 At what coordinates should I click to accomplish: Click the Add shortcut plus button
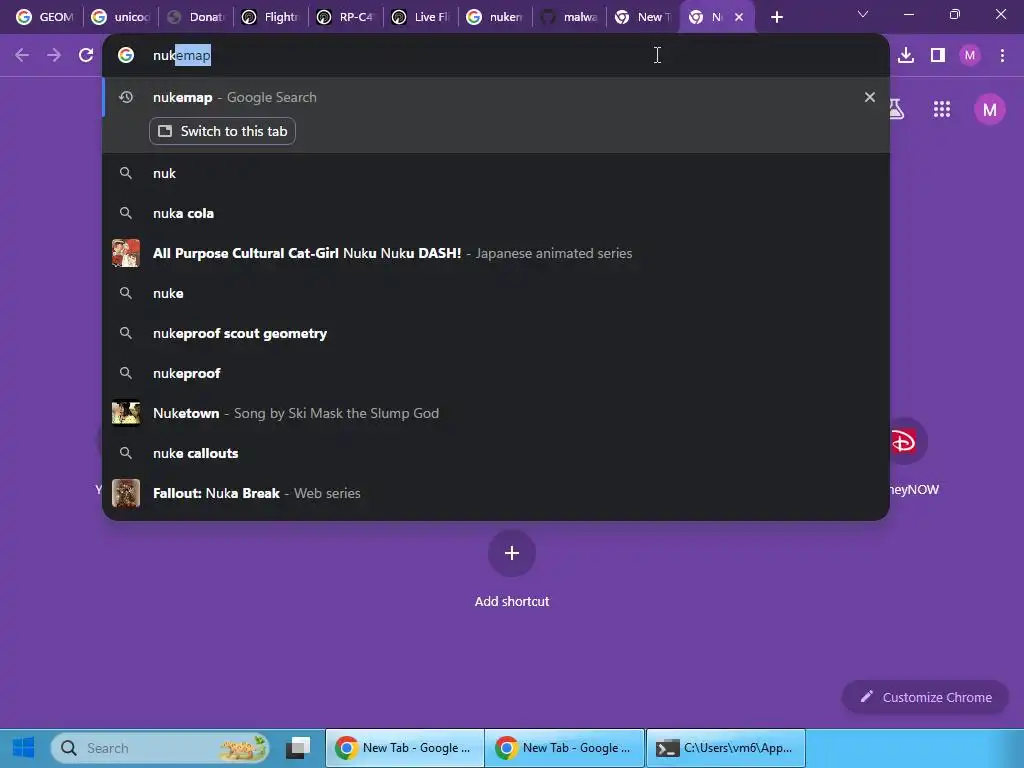(x=512, y=553)
